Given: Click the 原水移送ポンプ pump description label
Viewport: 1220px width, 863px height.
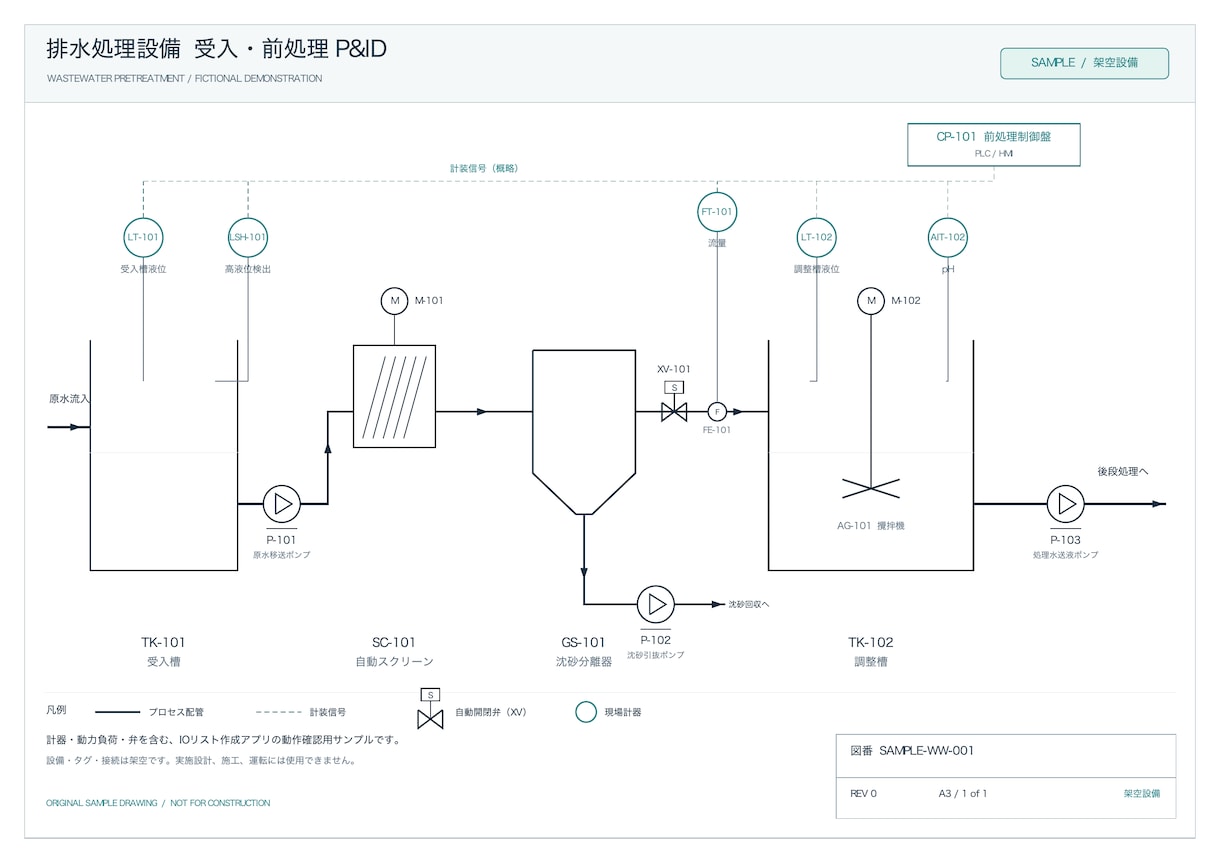Looking at the screenshot, I should (x=282, y=555).
